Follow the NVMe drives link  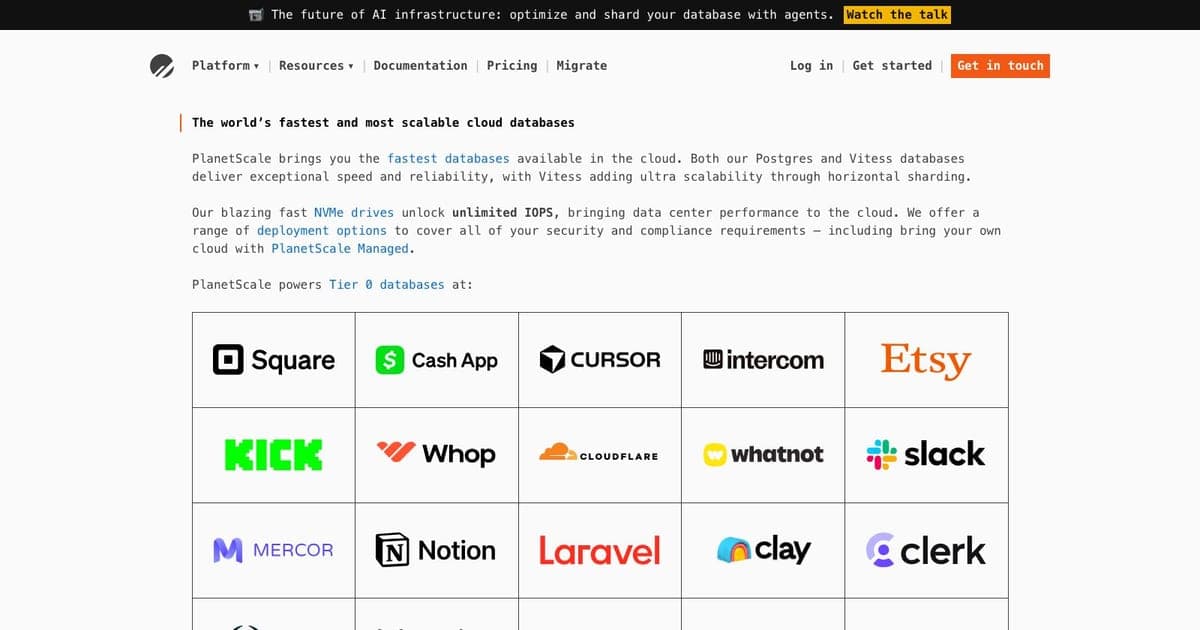[x=354, y=213]
